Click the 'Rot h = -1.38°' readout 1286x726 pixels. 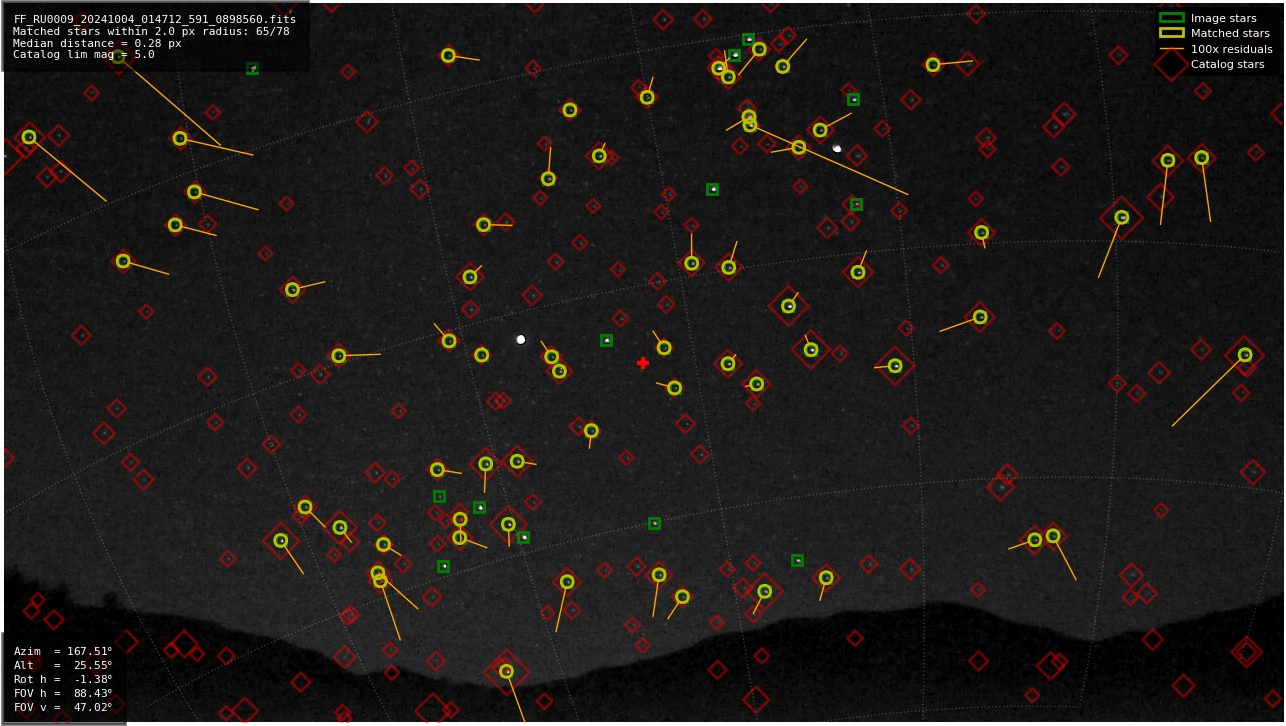(63, 680)
